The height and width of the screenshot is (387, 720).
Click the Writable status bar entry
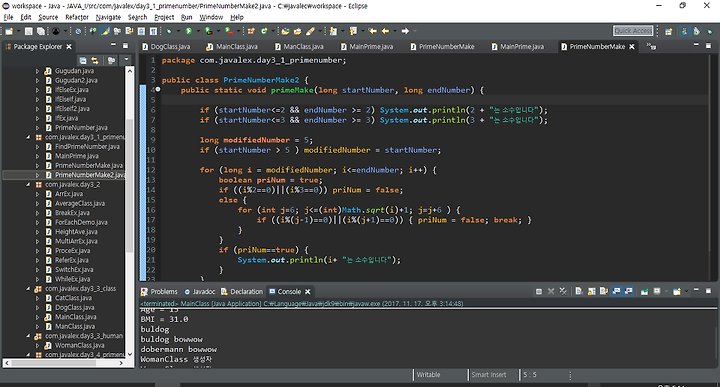coord(428,375)
